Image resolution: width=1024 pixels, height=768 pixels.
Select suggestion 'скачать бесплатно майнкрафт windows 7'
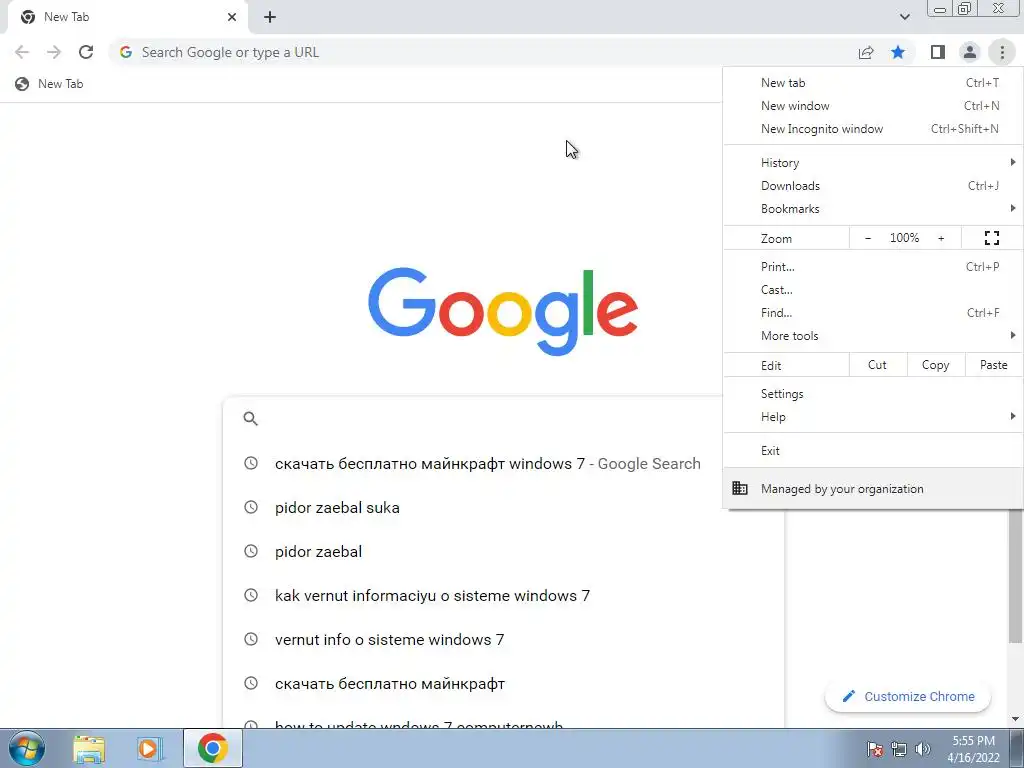pyautogui.click(x=503, y=464)
